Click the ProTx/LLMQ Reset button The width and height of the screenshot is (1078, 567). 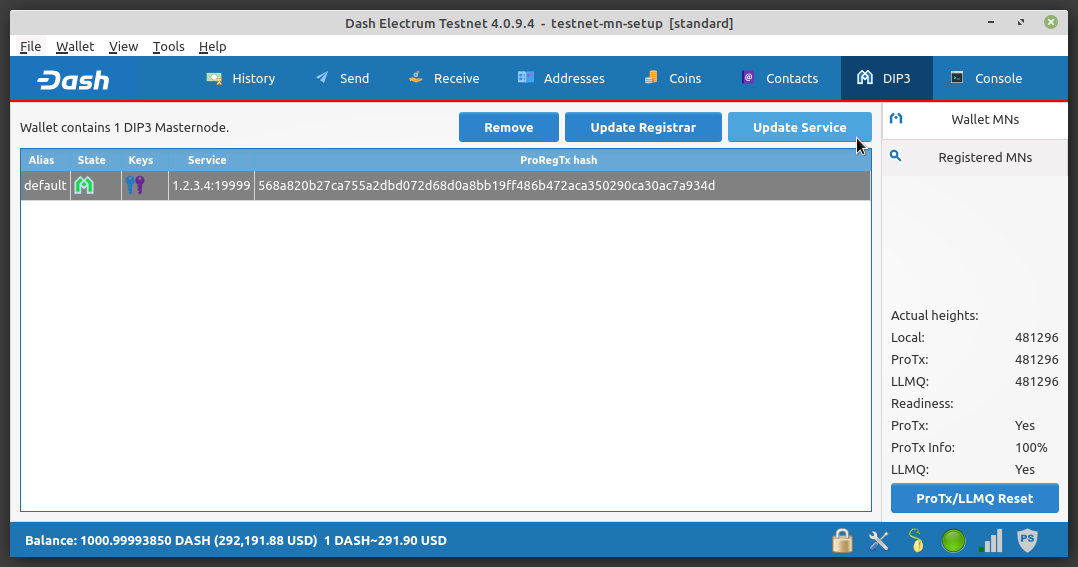click(x=974, y=498)
